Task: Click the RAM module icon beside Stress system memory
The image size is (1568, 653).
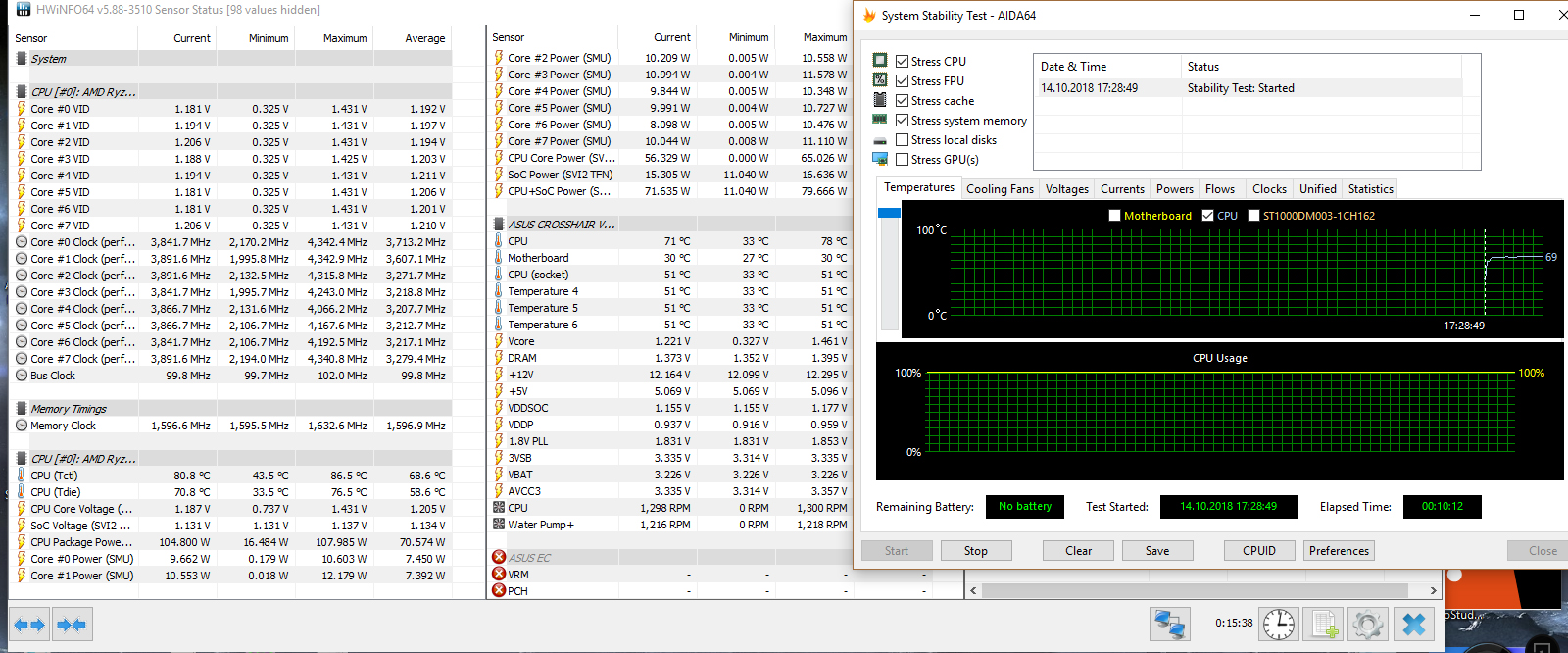Action: pyautogui.click(x=880, y=120)
